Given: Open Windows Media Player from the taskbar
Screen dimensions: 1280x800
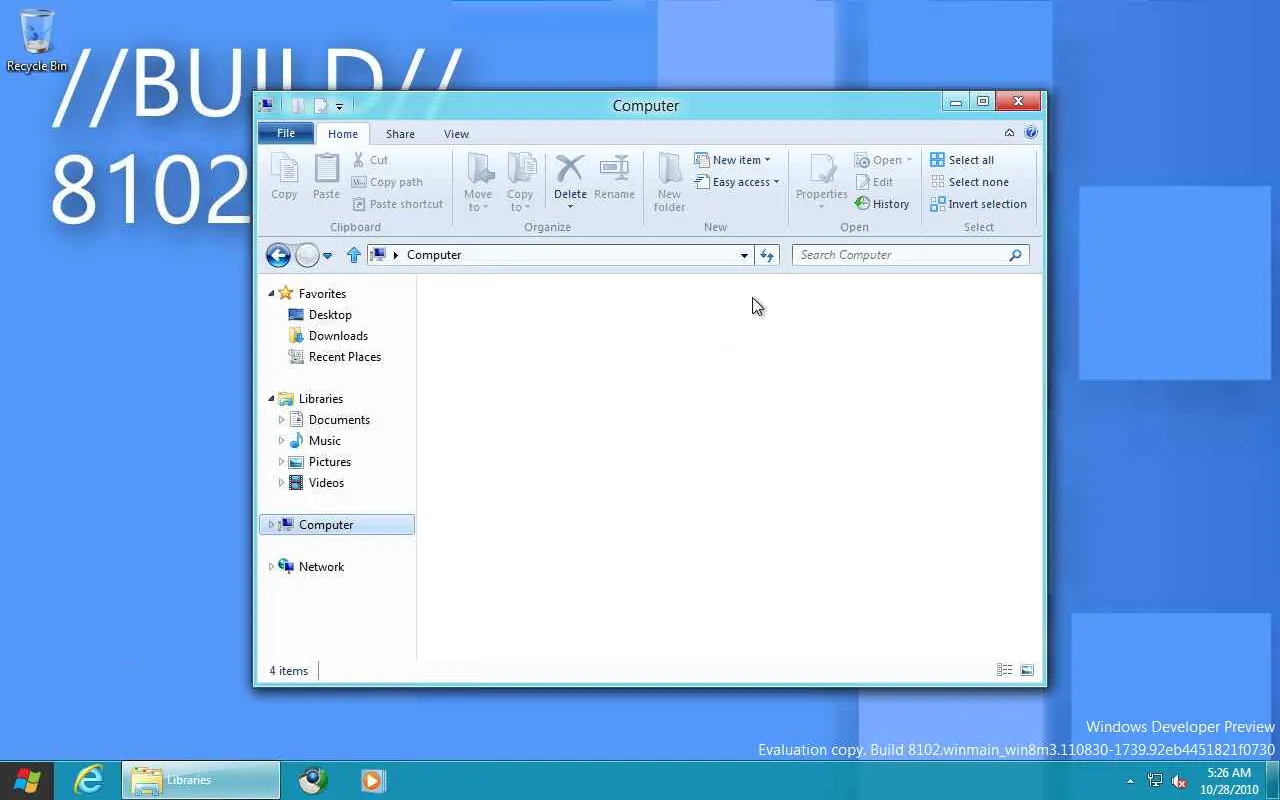Looking at the screenshot, I should pos(372,780).
